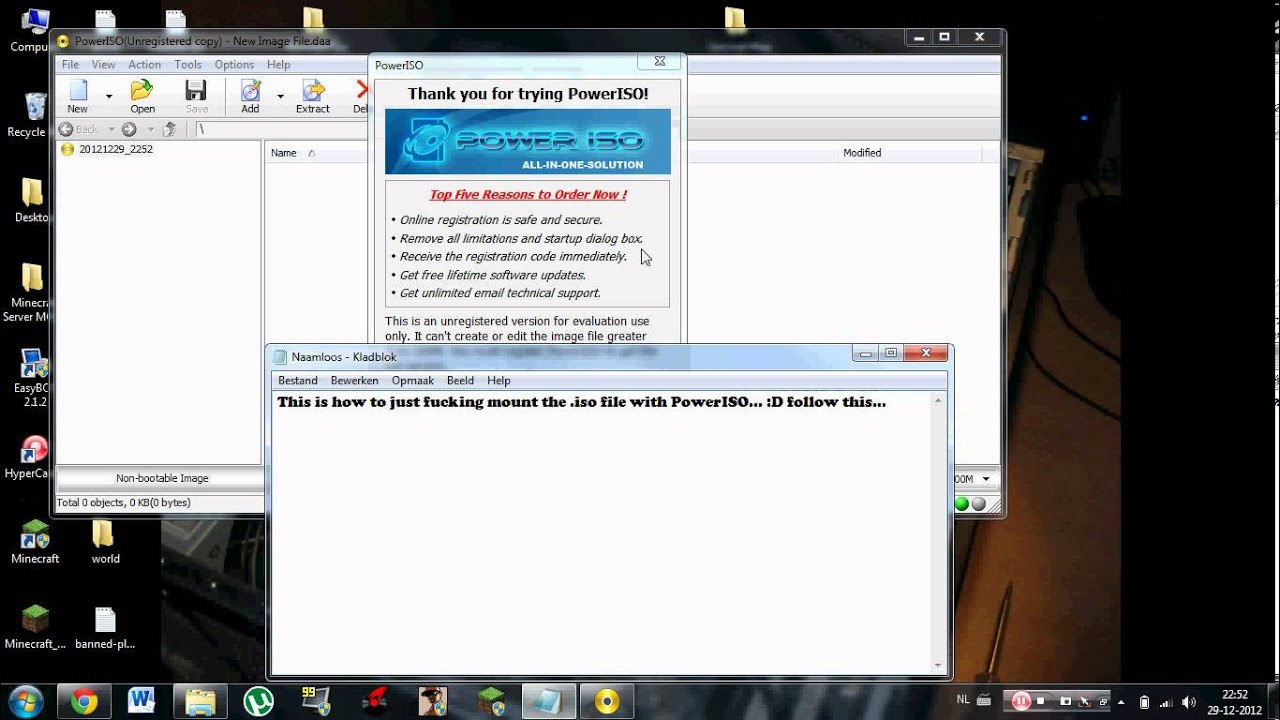Viewport: 1280px width, 720px height.
Task: Expand the Forward history dropdown arrow
Action: (151, 129)
